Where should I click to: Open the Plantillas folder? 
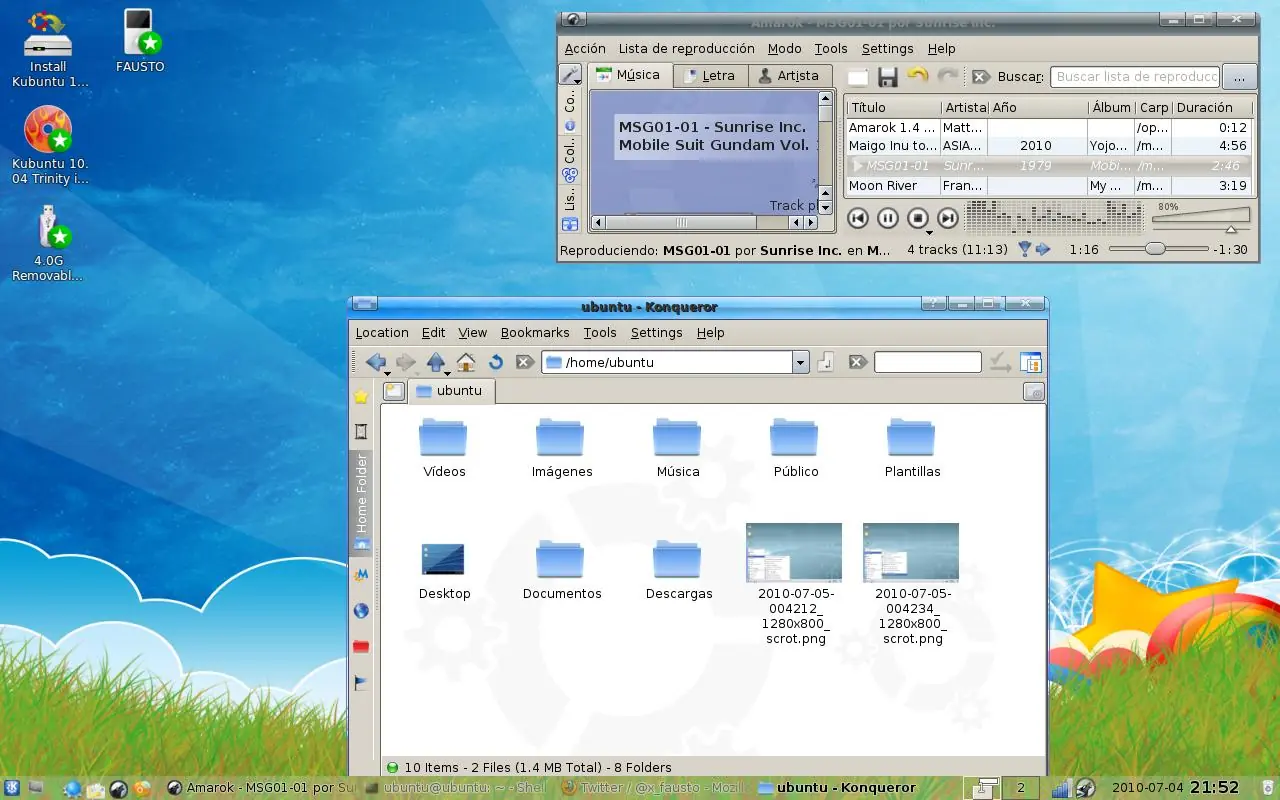(x=912, y=447)
